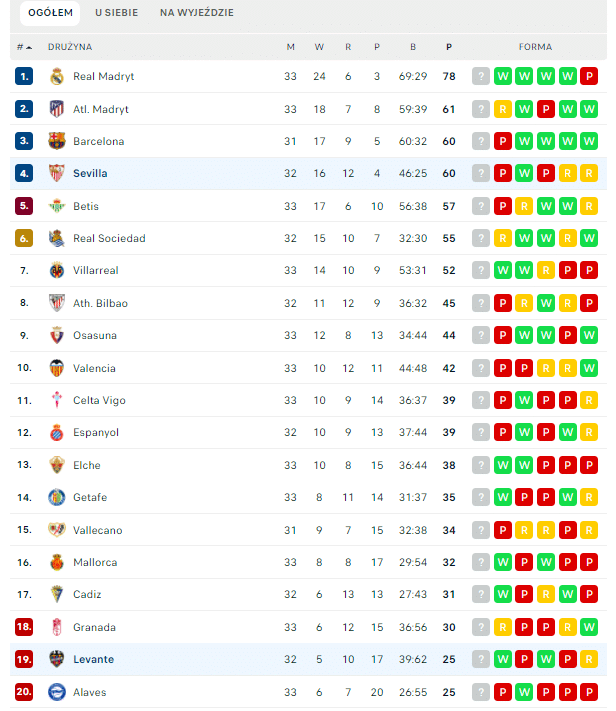The height and width of the screenshot is (711, 616).
Task: Click Granada's position 18 red rank badge
Action: pos(24,627)
